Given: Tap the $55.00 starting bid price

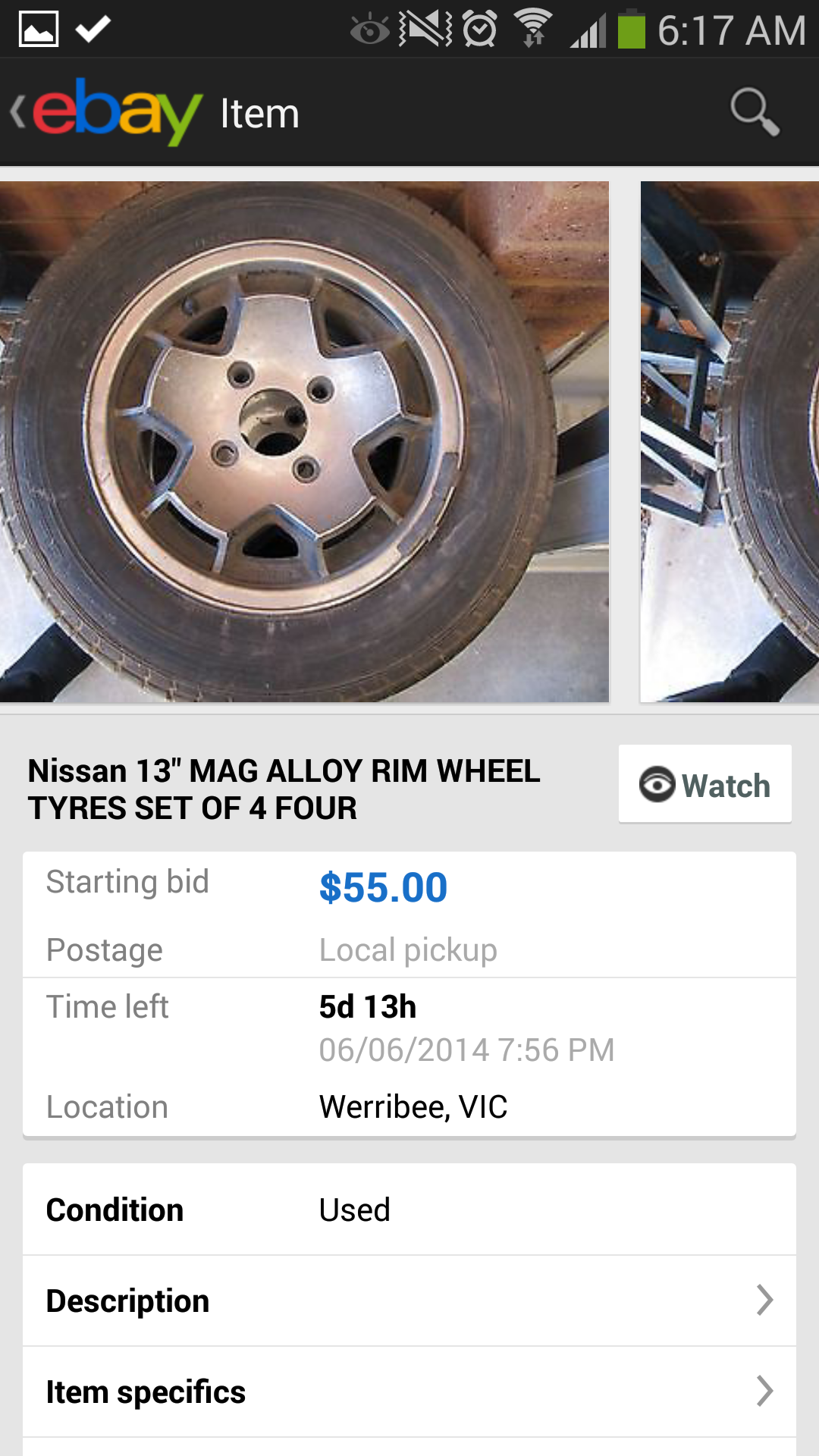Looking at the screenshot, I should [383, 887].
